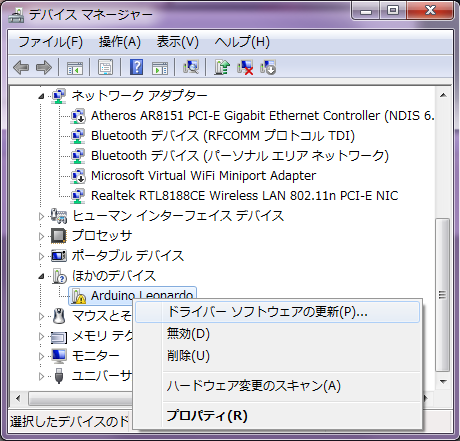Click the Disable device toolbar icon with down arrow

tap(268, 67)
